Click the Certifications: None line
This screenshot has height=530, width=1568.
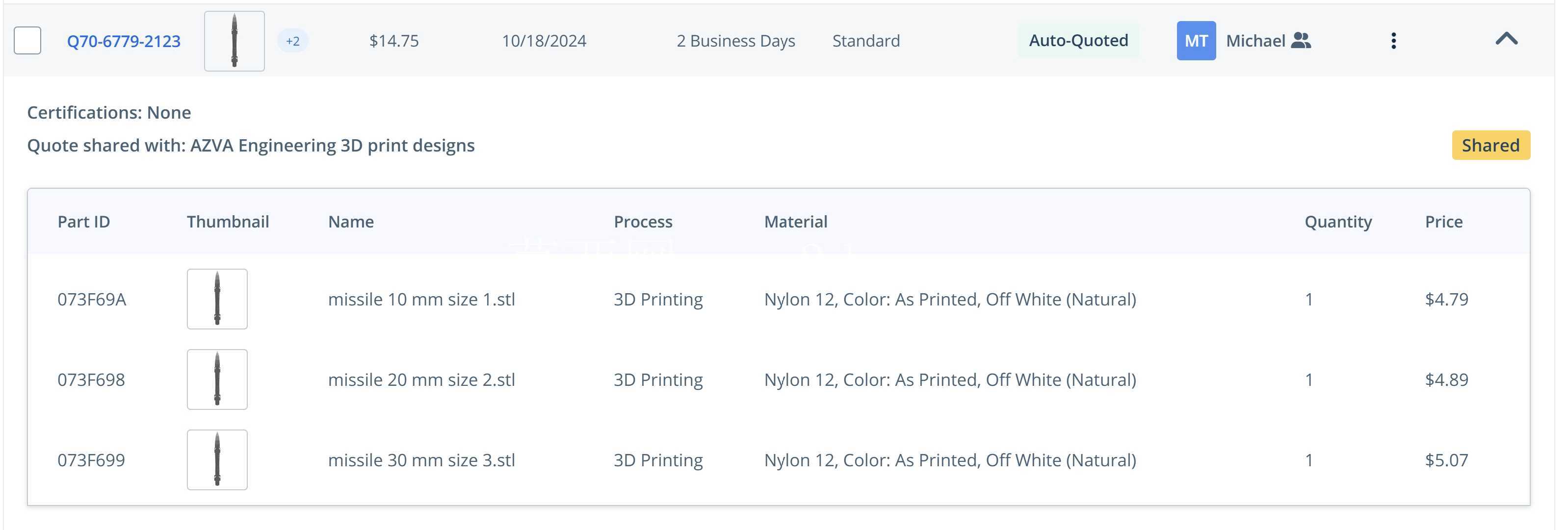(109, 113)
